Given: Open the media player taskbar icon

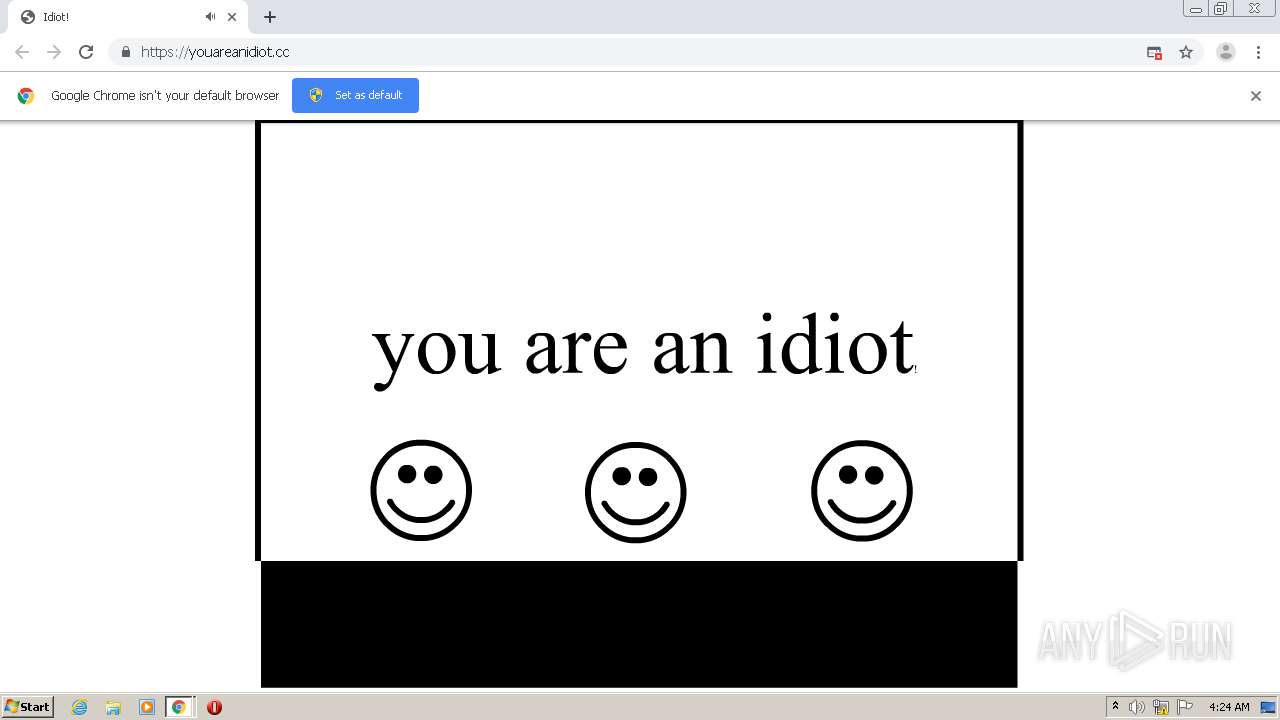Looking at the screenshot, I should (146, 707).
